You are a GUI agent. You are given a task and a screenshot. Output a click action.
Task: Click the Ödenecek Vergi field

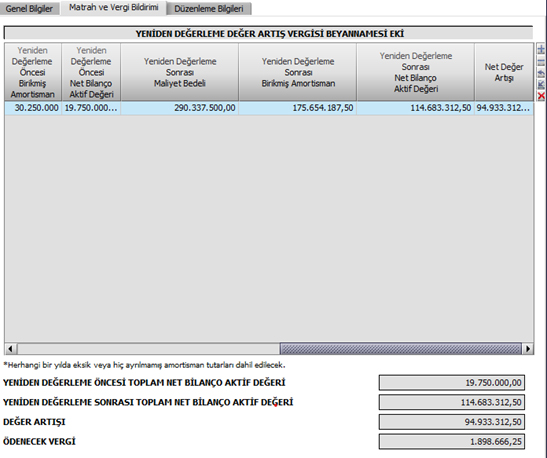pos(452,442)
